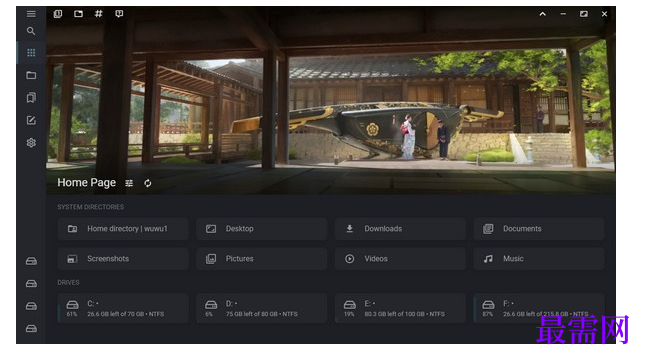The width and height of the screenshot is (648, 361).
Task: Click the Home Page heading text
Action: (x=86, y=183)
